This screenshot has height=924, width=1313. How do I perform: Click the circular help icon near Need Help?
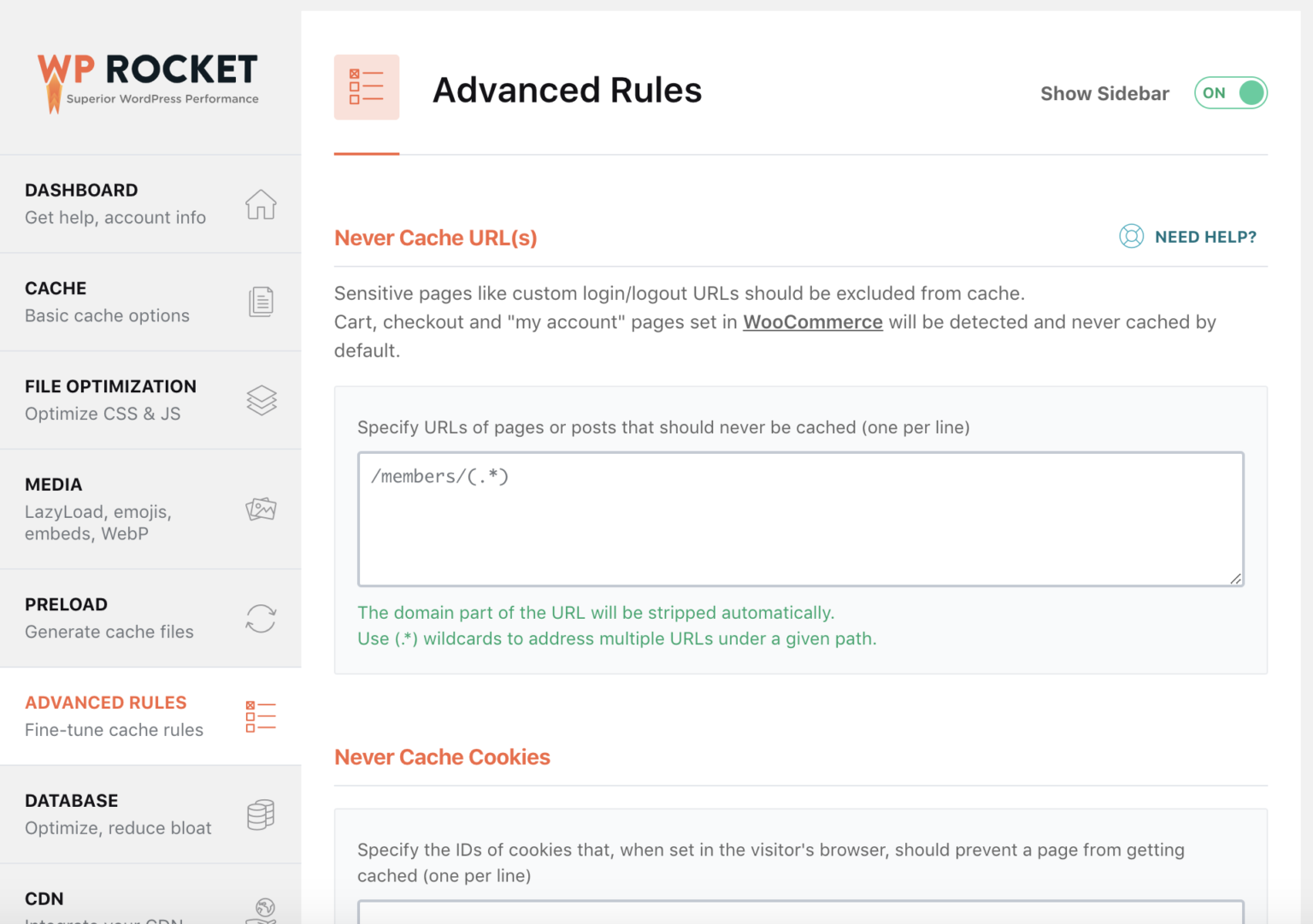coord(1131,237)
